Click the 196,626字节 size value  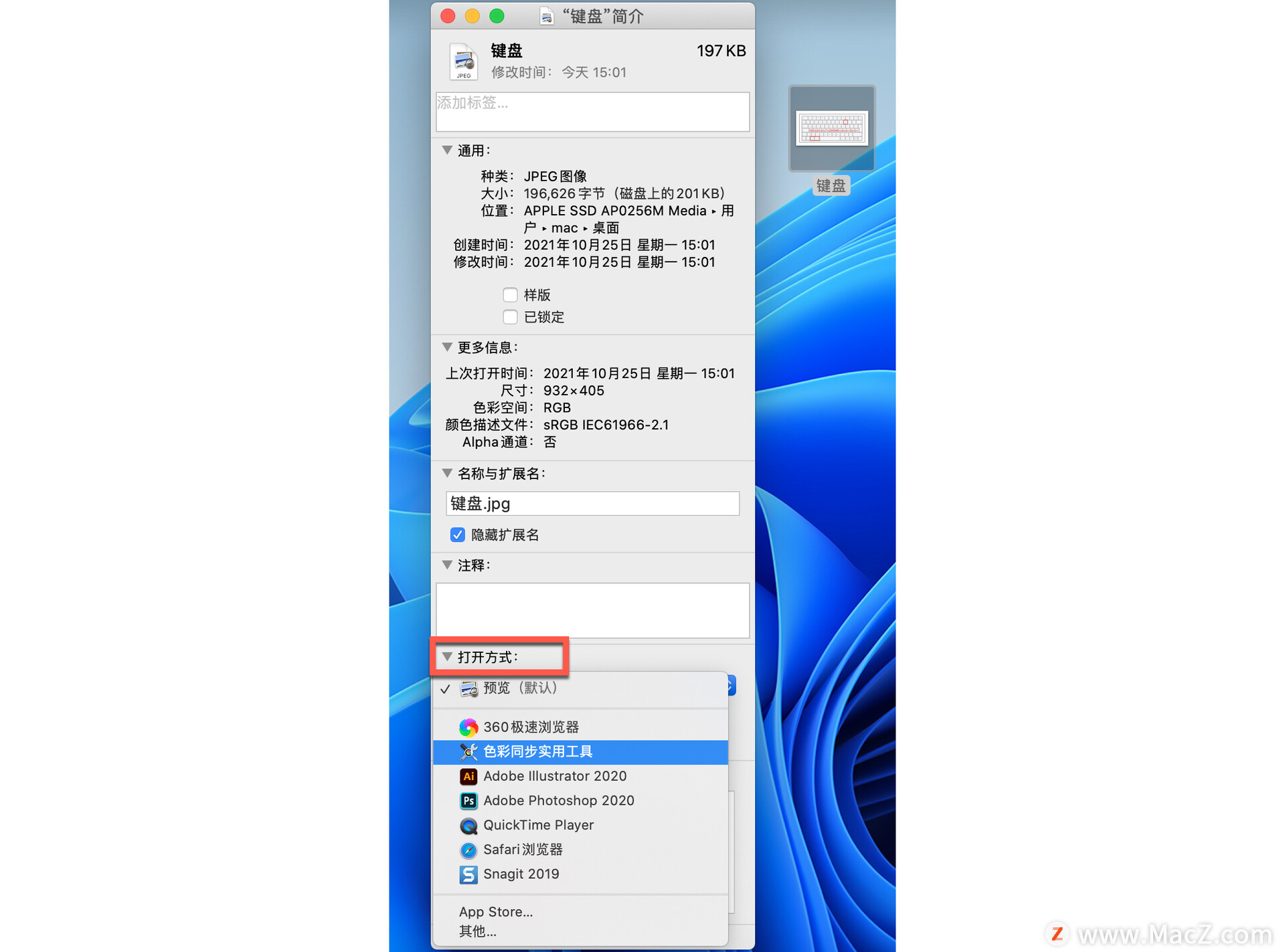(564, 193)
